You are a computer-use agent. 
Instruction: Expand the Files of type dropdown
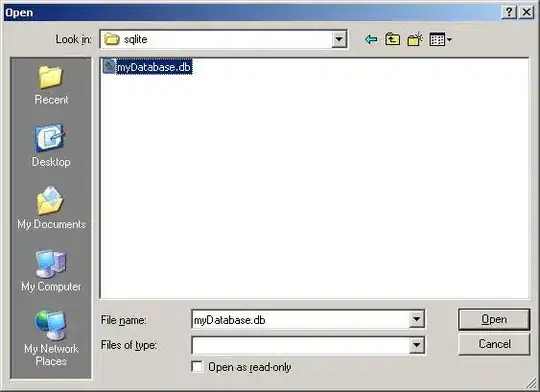416,345
